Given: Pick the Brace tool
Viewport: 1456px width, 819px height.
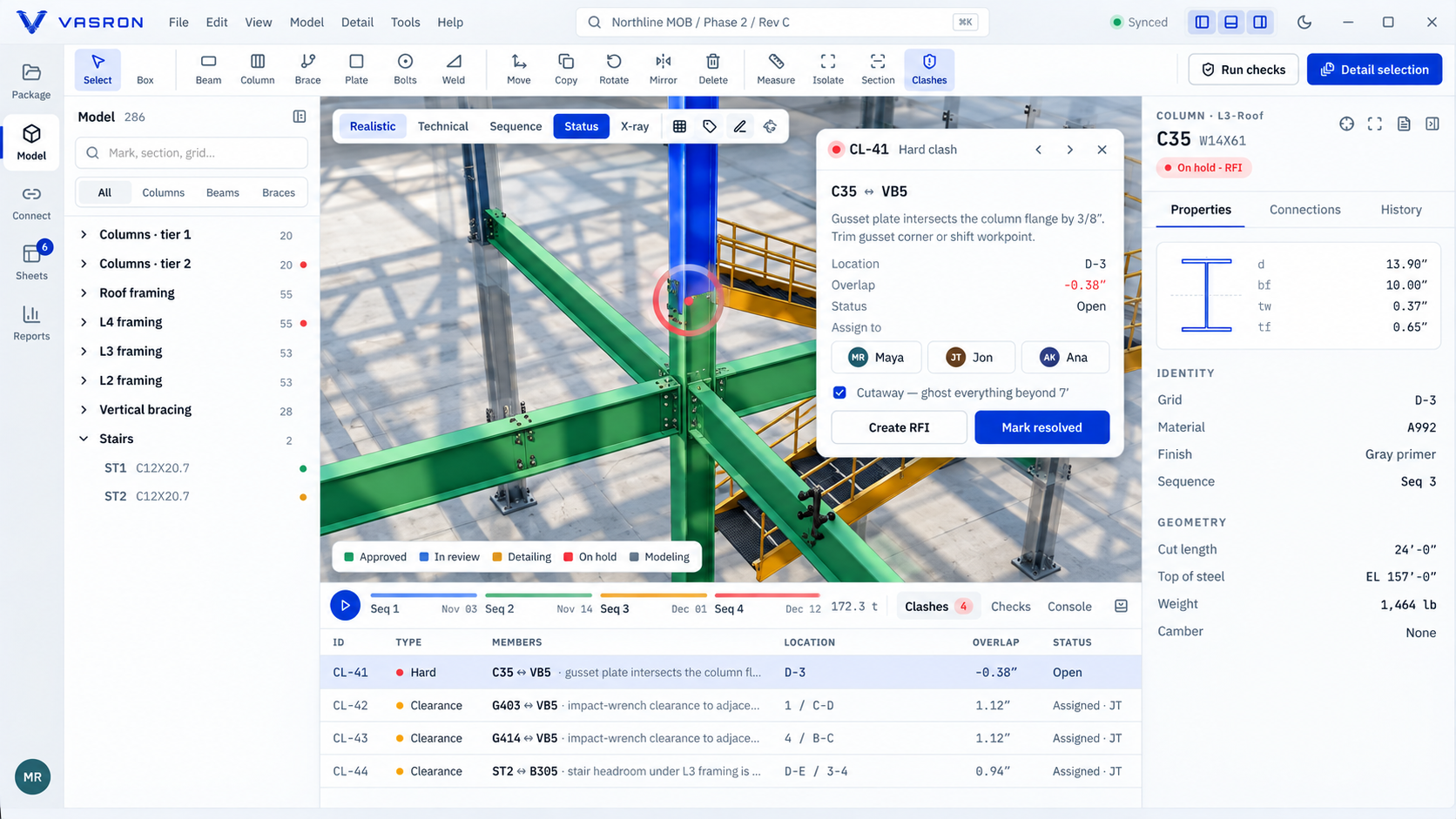Looking at the screenshot, I should pos(307,70).
